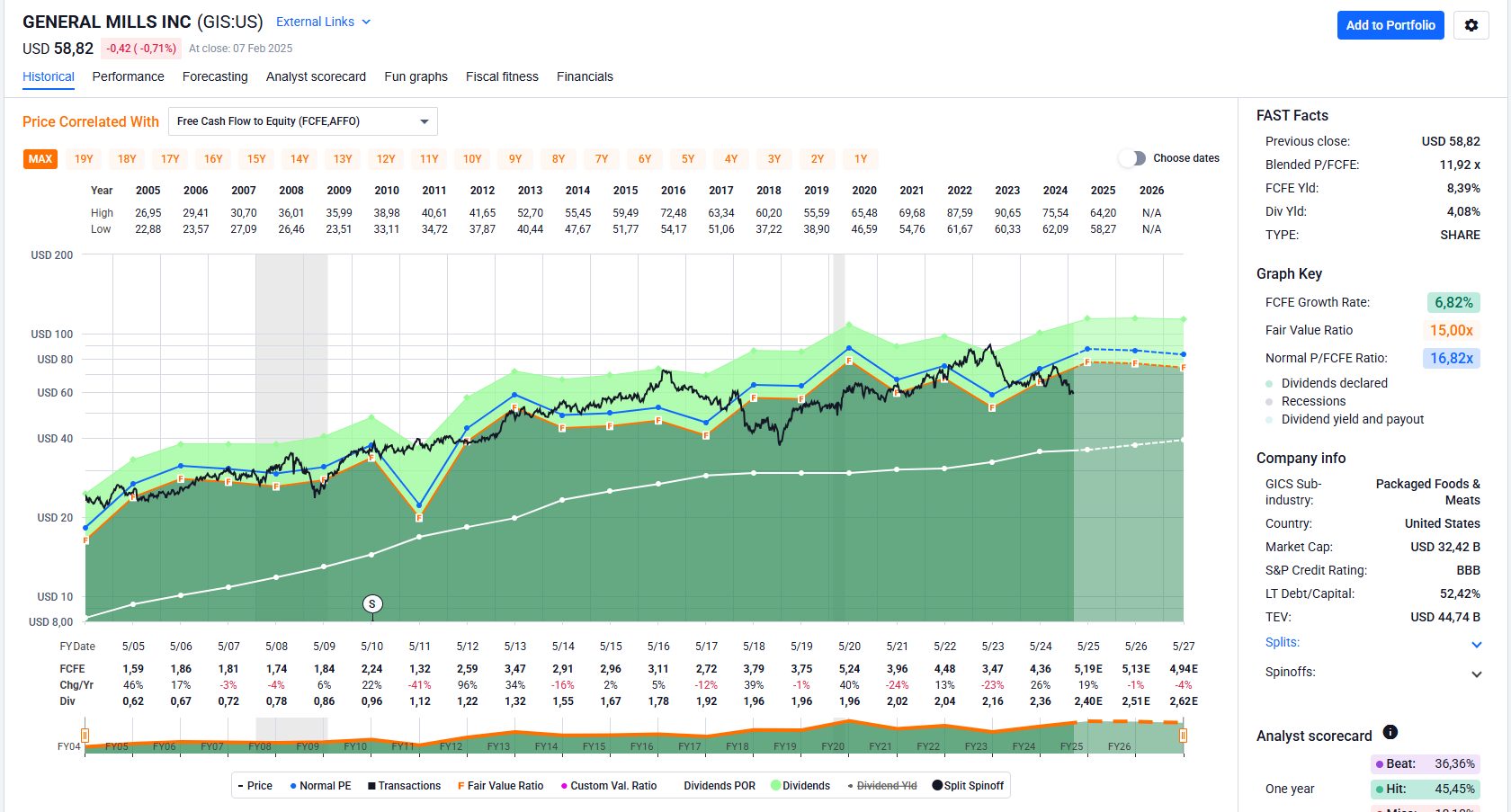Image resolution: width=1511 pixels, height=812 pixels.
Task: Open the Price Correlated With dropdown
Action: click(302, 121)
